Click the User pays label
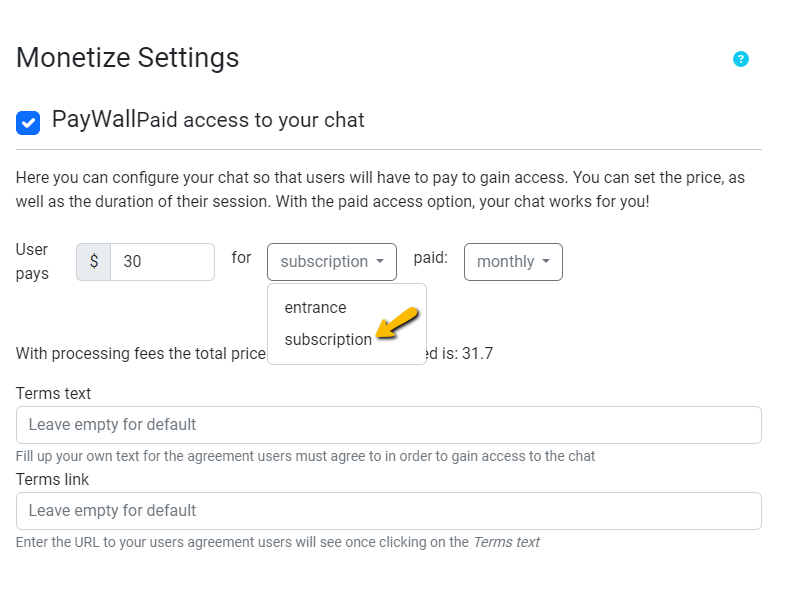The image size is (799, 599). (32, 261)
